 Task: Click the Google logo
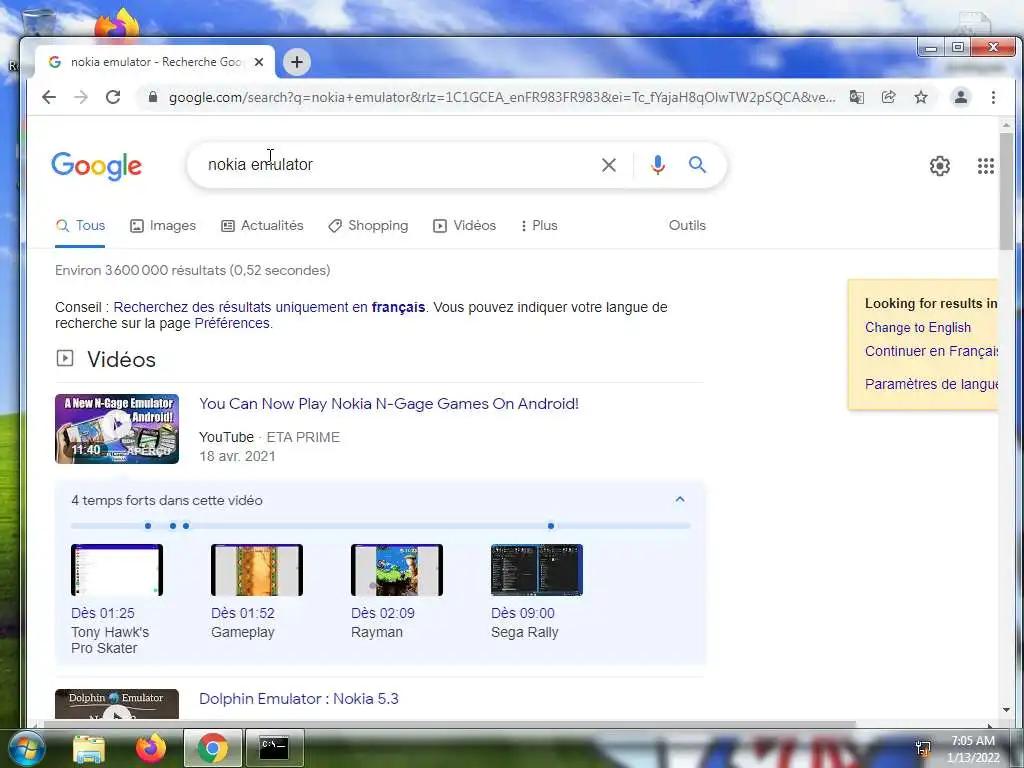pos(97,166)
